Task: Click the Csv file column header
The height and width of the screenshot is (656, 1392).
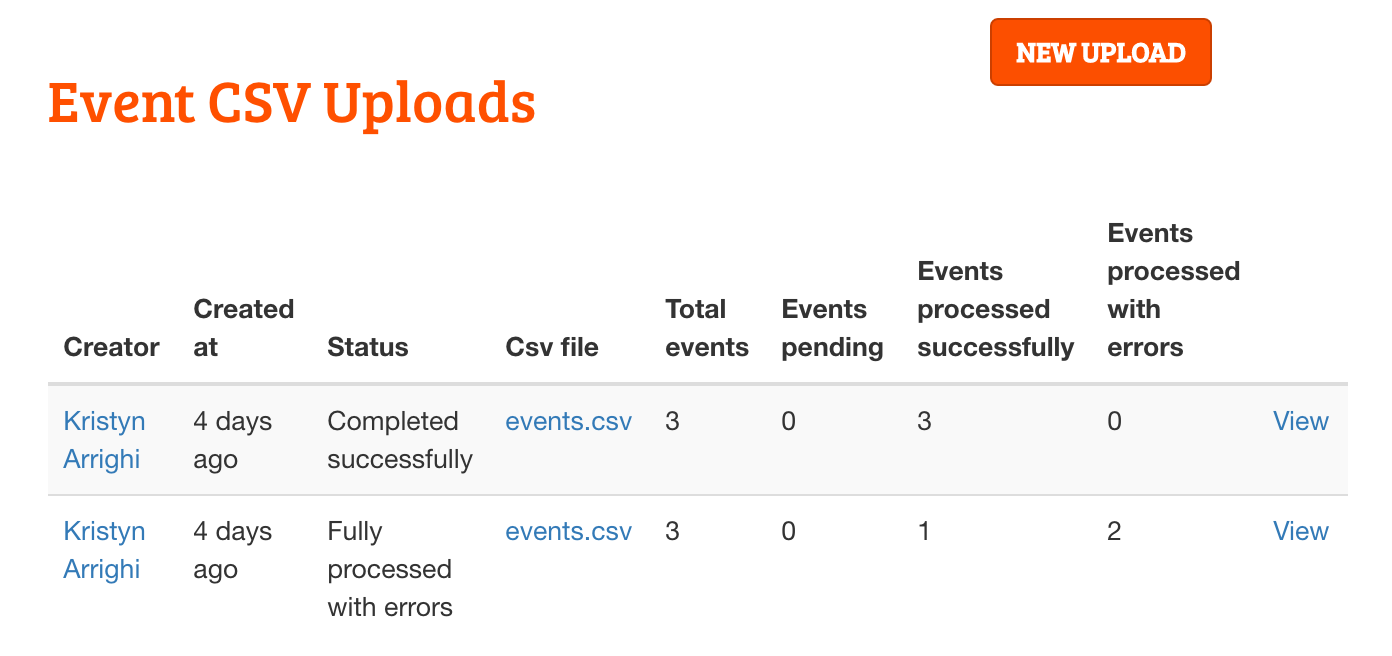Action: [x=552, y=347]
